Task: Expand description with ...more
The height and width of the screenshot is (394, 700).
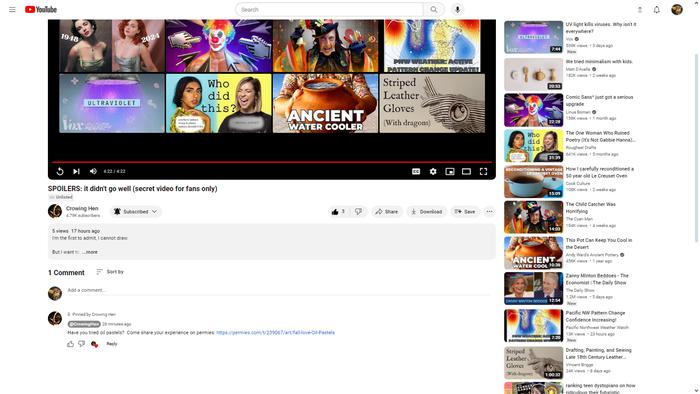Action: [90, 252]
